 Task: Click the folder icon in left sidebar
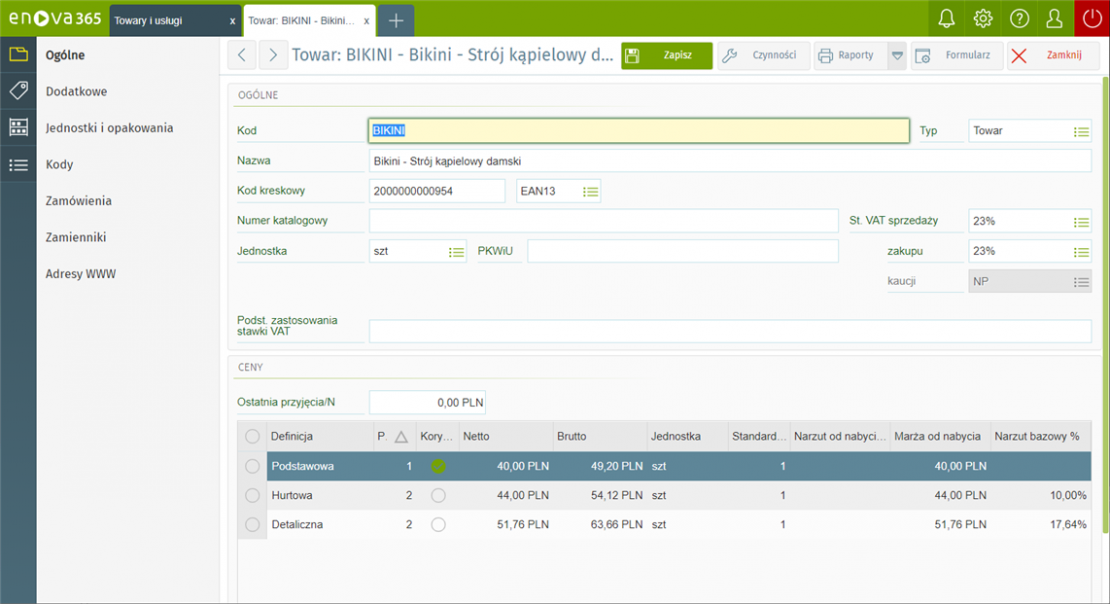[x=18, y=55]
